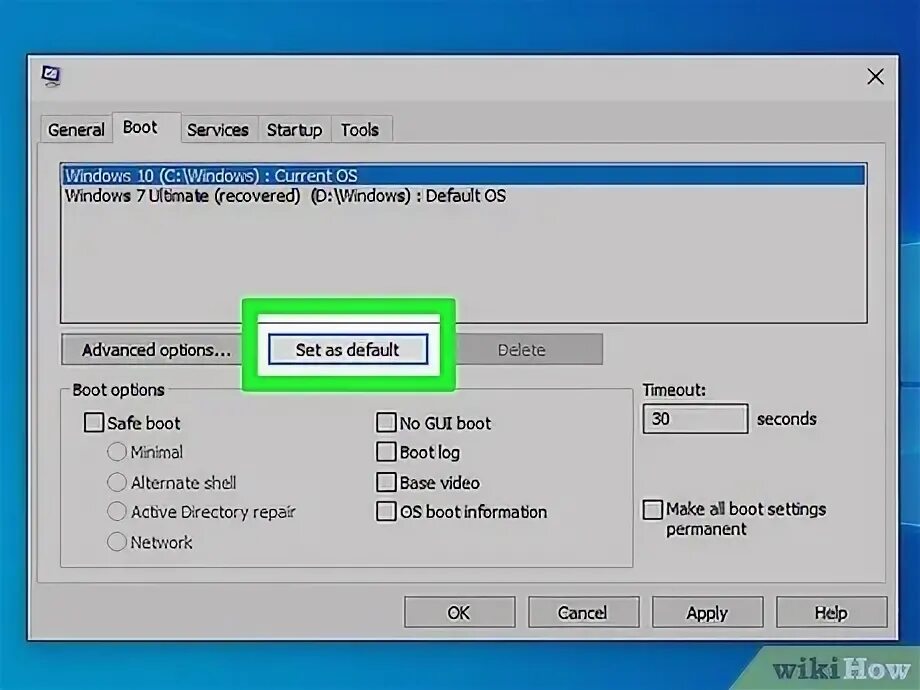
Task: Switch to the General tab
Action: pyautogui.click(x=76, y=129)
